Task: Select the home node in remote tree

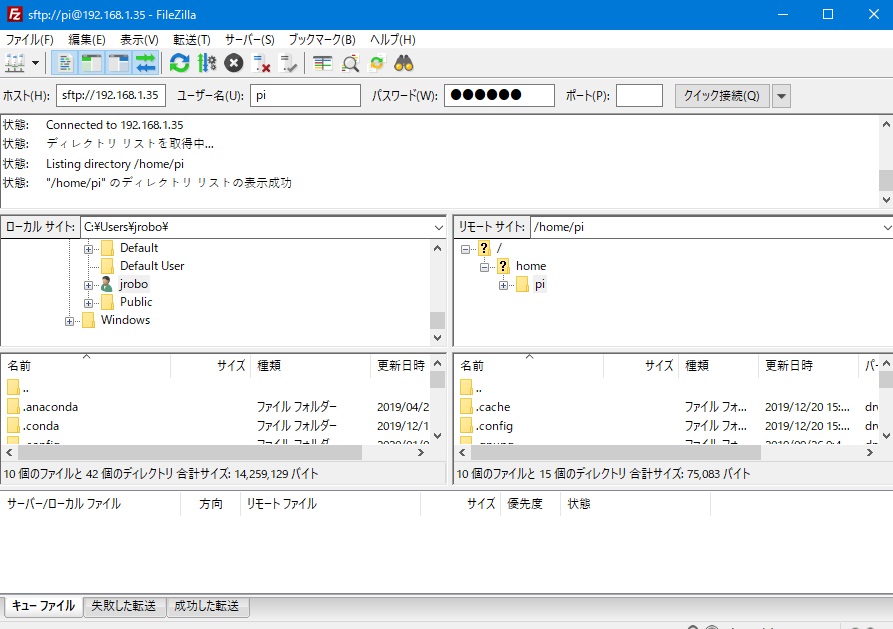Action: click(531, 266)
